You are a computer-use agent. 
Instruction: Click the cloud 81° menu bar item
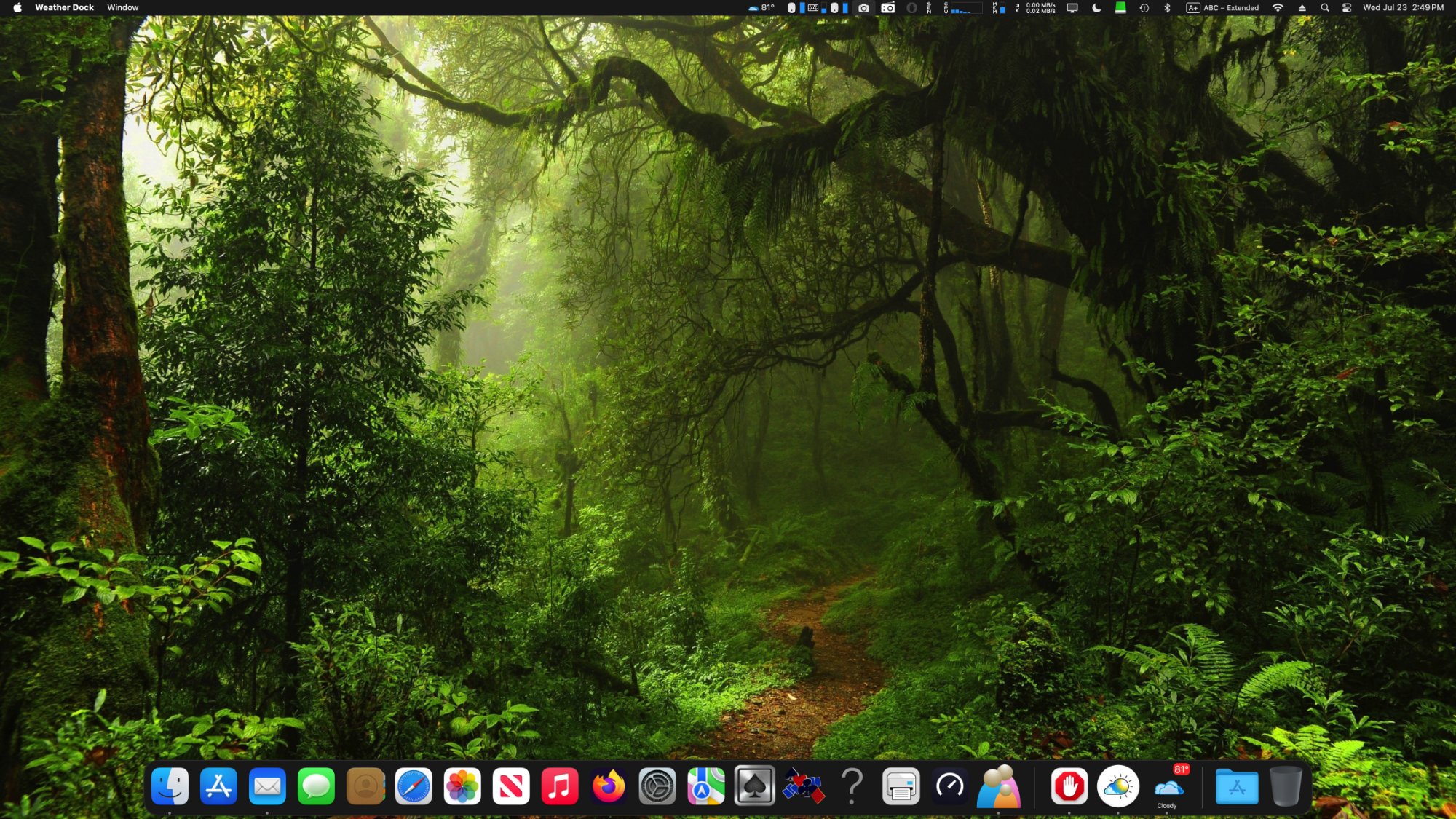click(x=761, y=8)
